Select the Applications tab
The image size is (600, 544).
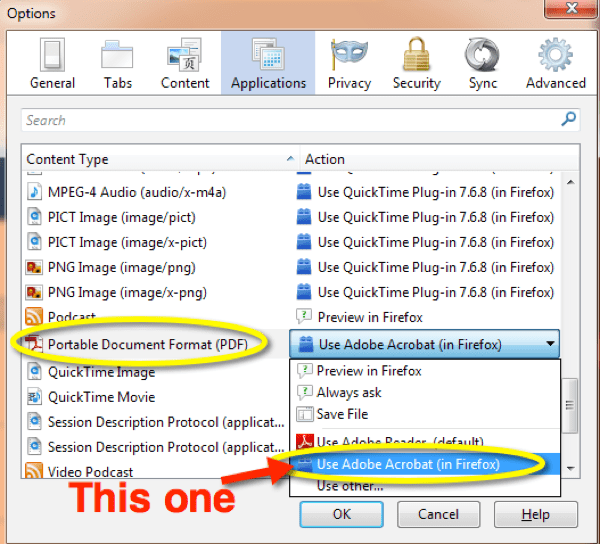(x=268, y=64)
